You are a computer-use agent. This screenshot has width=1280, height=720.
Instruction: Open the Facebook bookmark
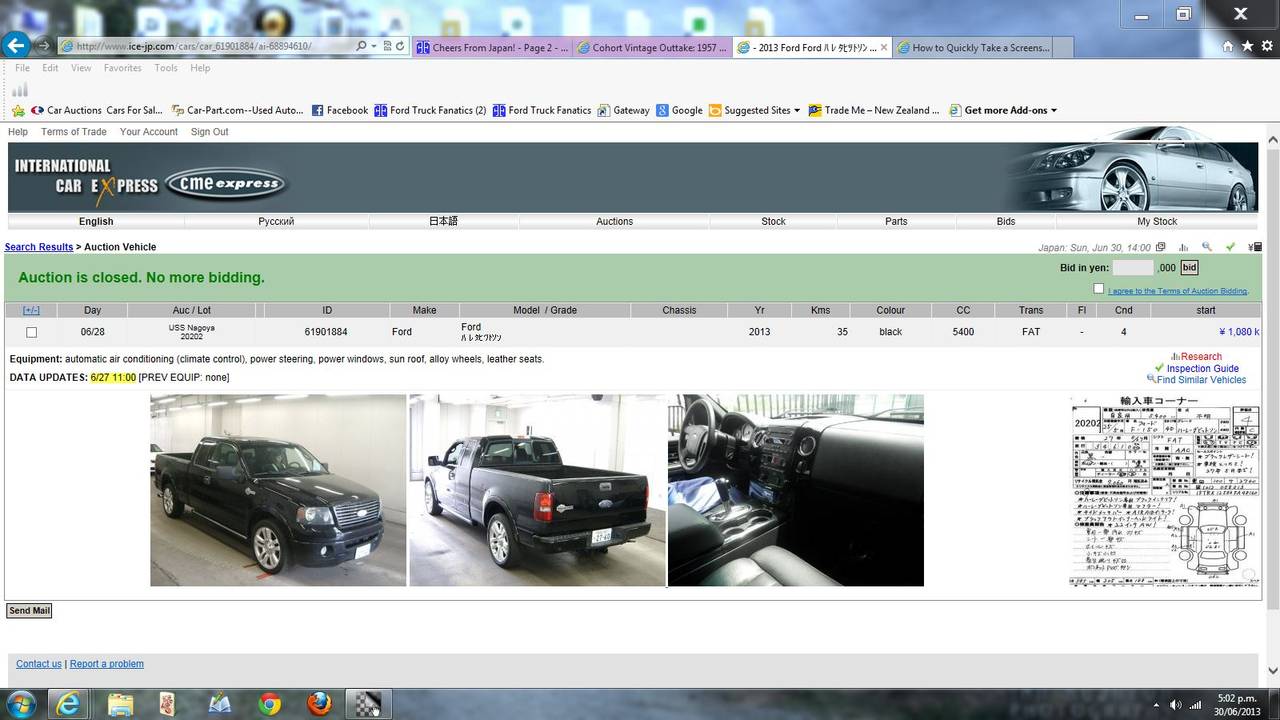(x=339, y=110)
